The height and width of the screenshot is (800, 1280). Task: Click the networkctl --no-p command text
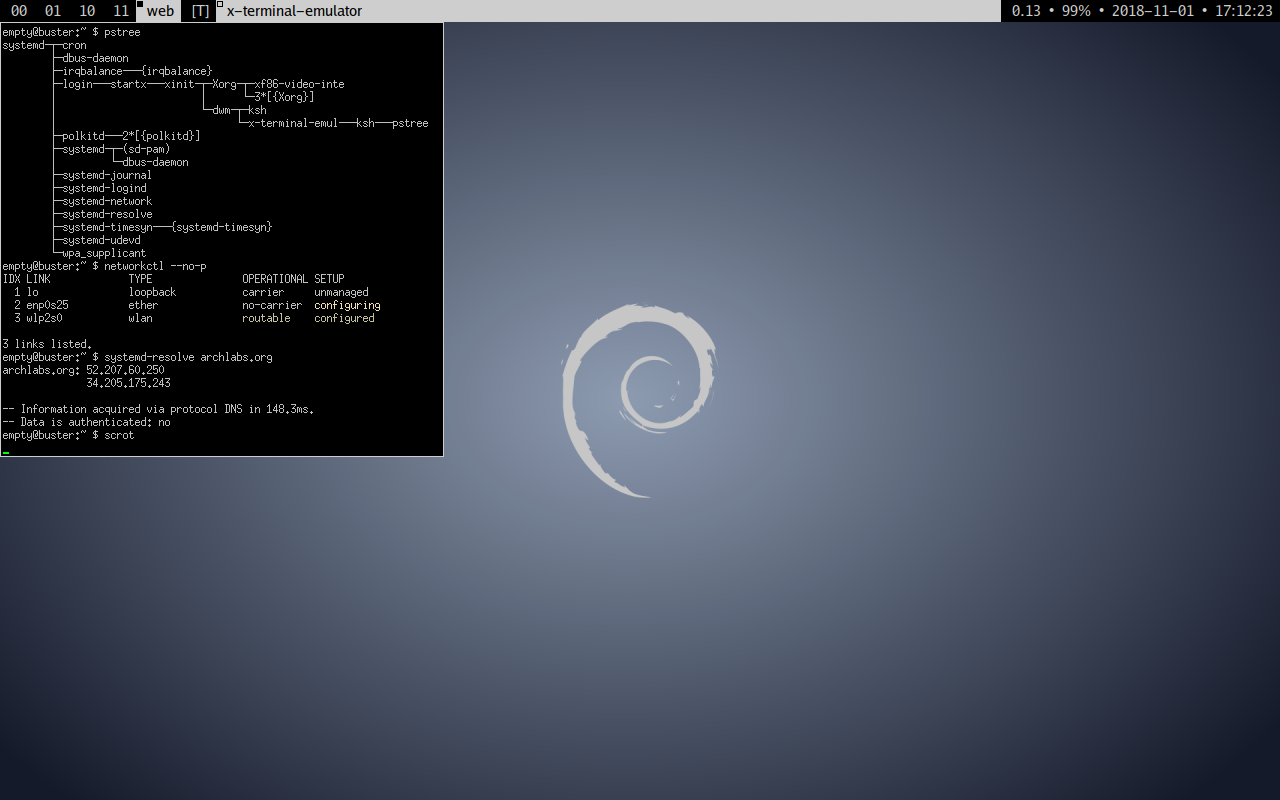tap(155, 266)
